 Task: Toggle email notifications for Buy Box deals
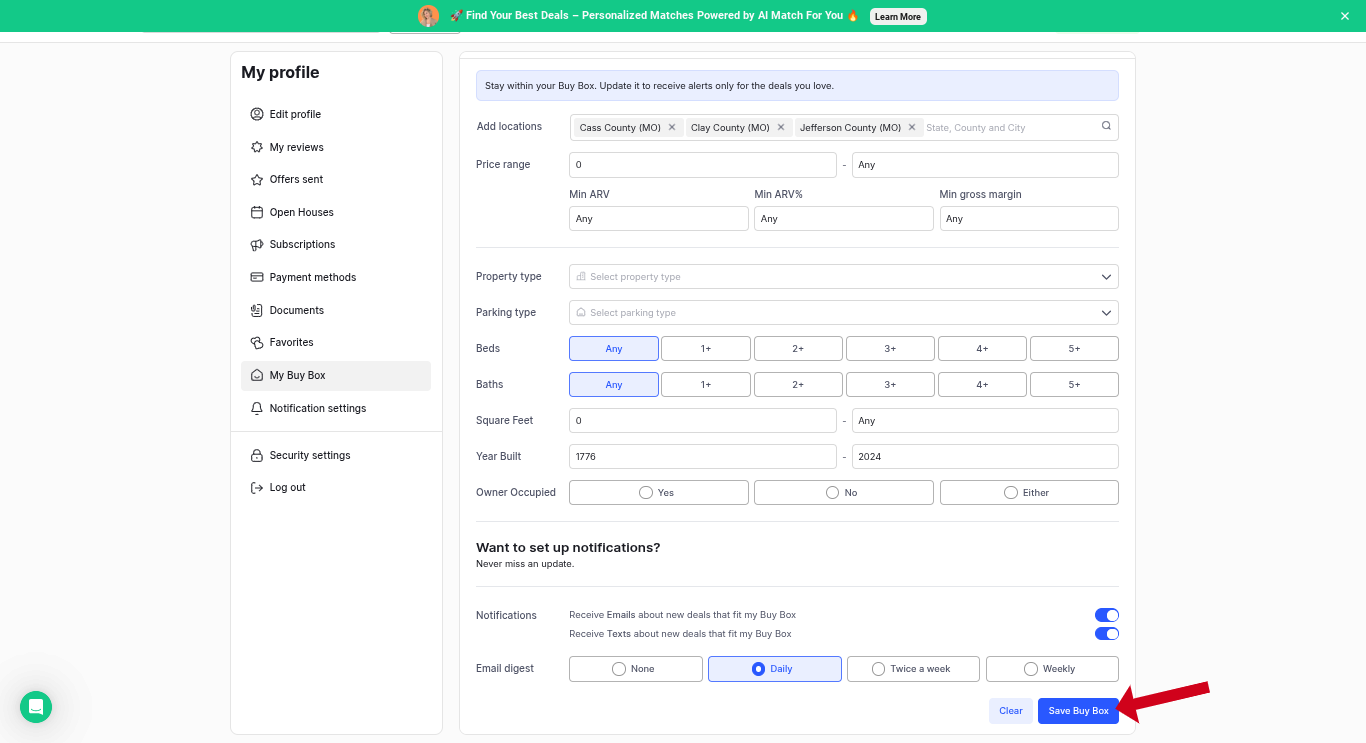(1107, 615)
